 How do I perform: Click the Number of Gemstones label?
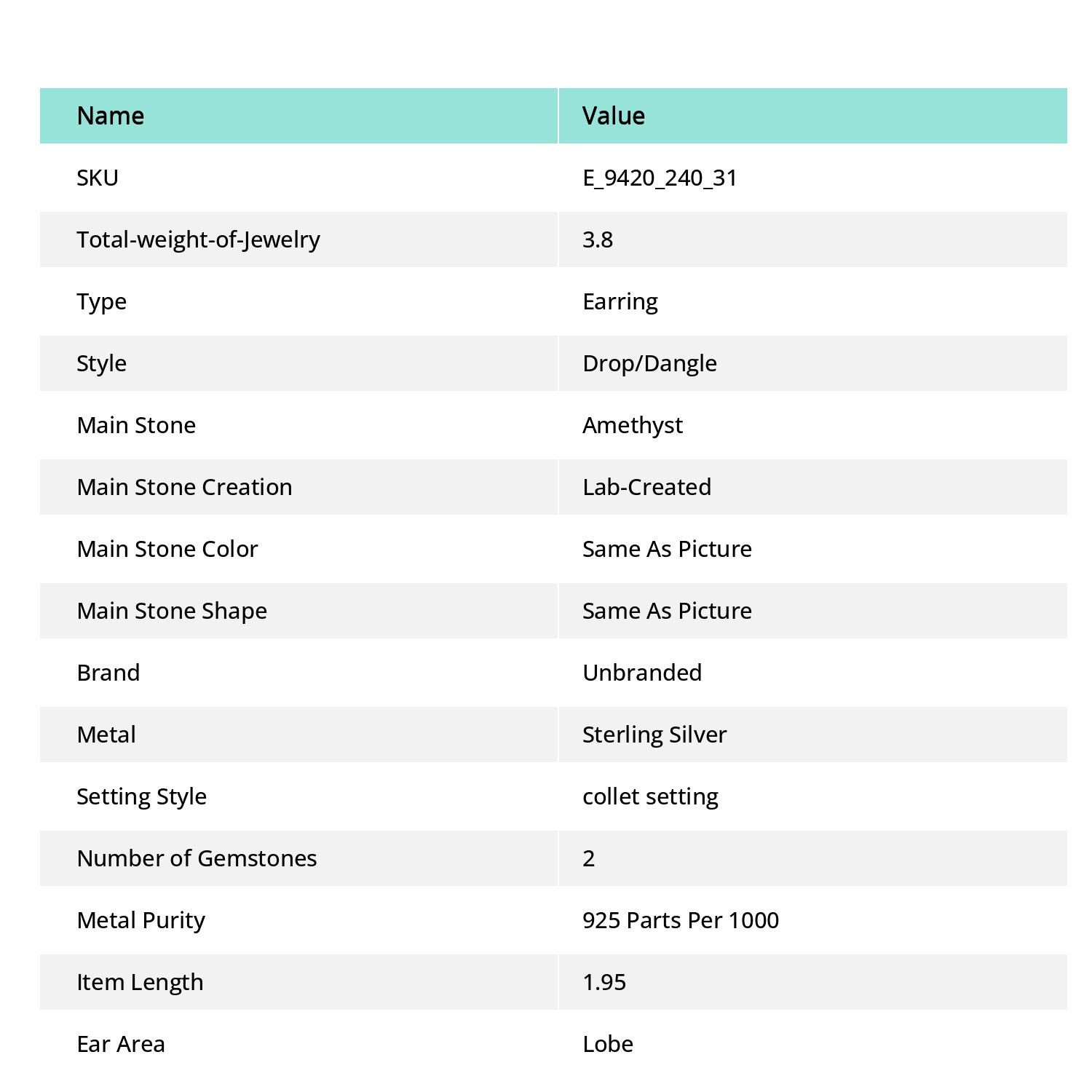(197, 858)
